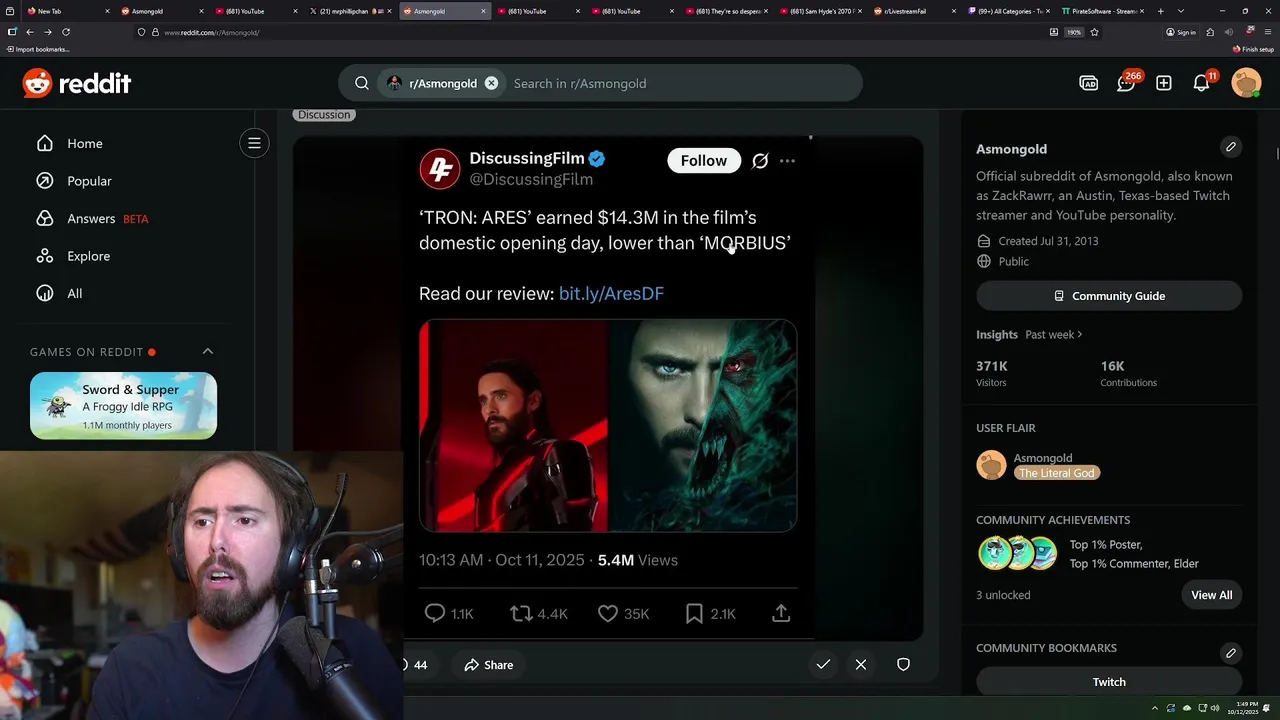Open the Reddit home logo
1280x720 pixels.
[x=77, y=83]
